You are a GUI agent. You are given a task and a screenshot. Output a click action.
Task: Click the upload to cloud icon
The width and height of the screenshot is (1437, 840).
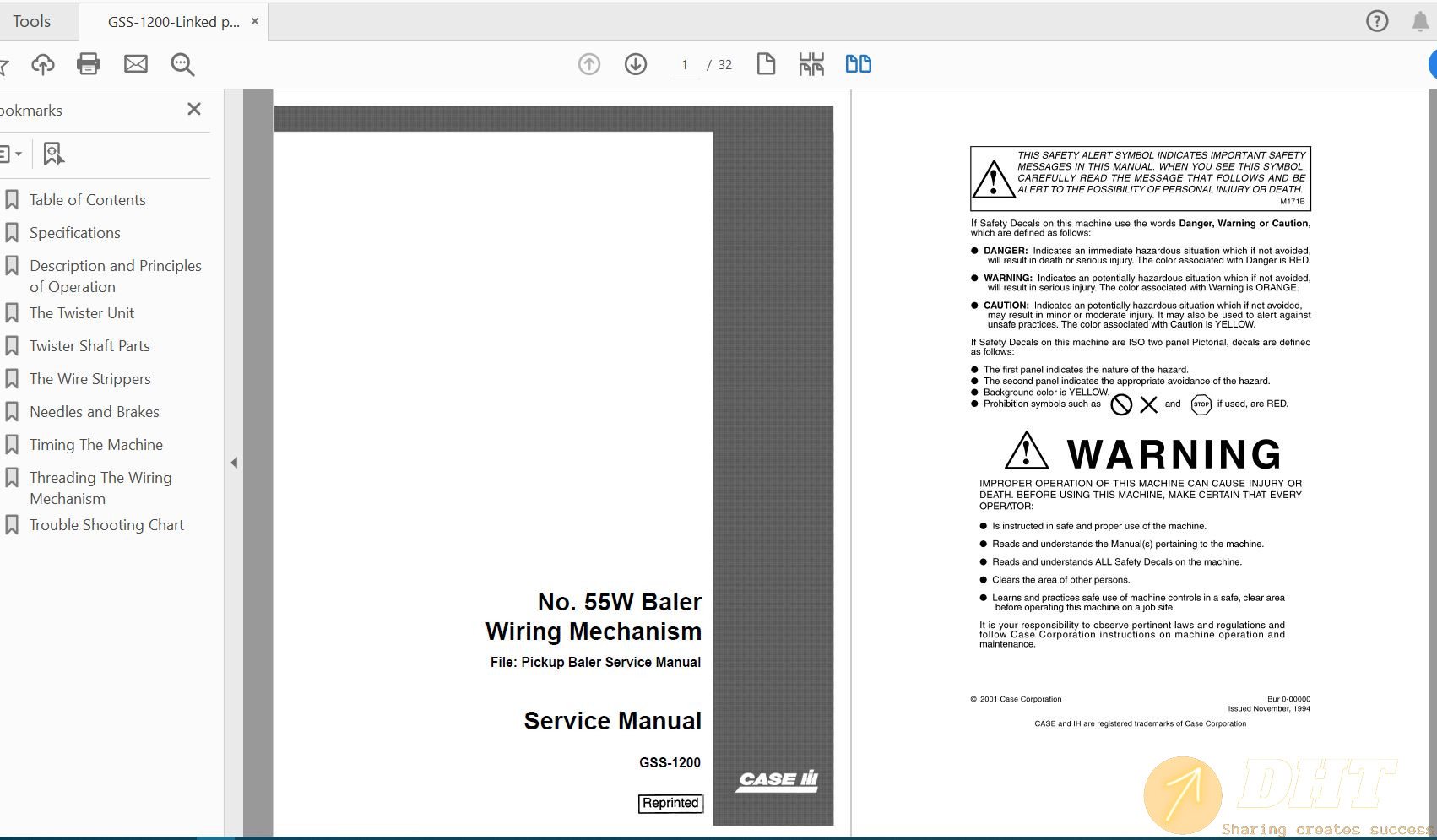pyautogui.click(x=42, y=64)
